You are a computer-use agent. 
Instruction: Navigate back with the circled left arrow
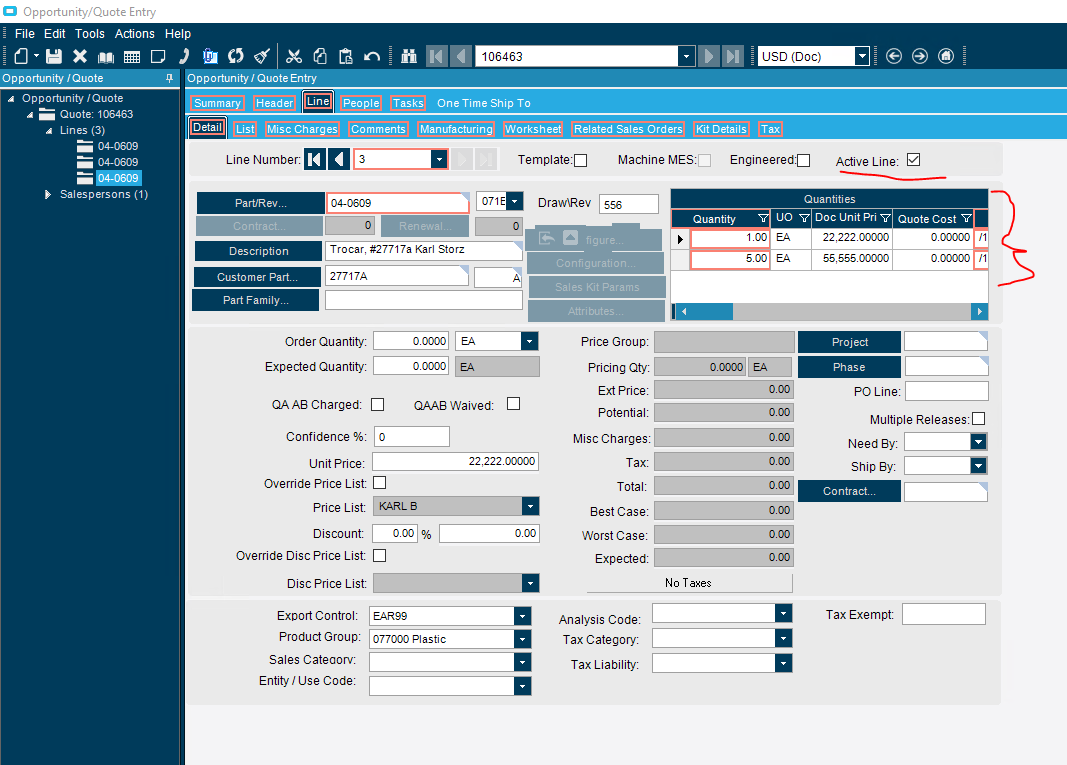(894, 56)
